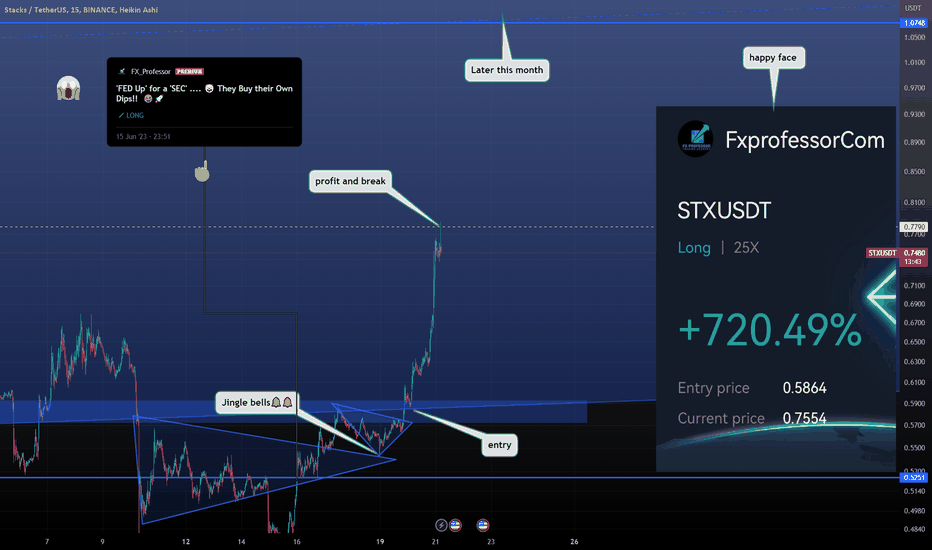Open the FX_Professor author name in the idea card

150,71
